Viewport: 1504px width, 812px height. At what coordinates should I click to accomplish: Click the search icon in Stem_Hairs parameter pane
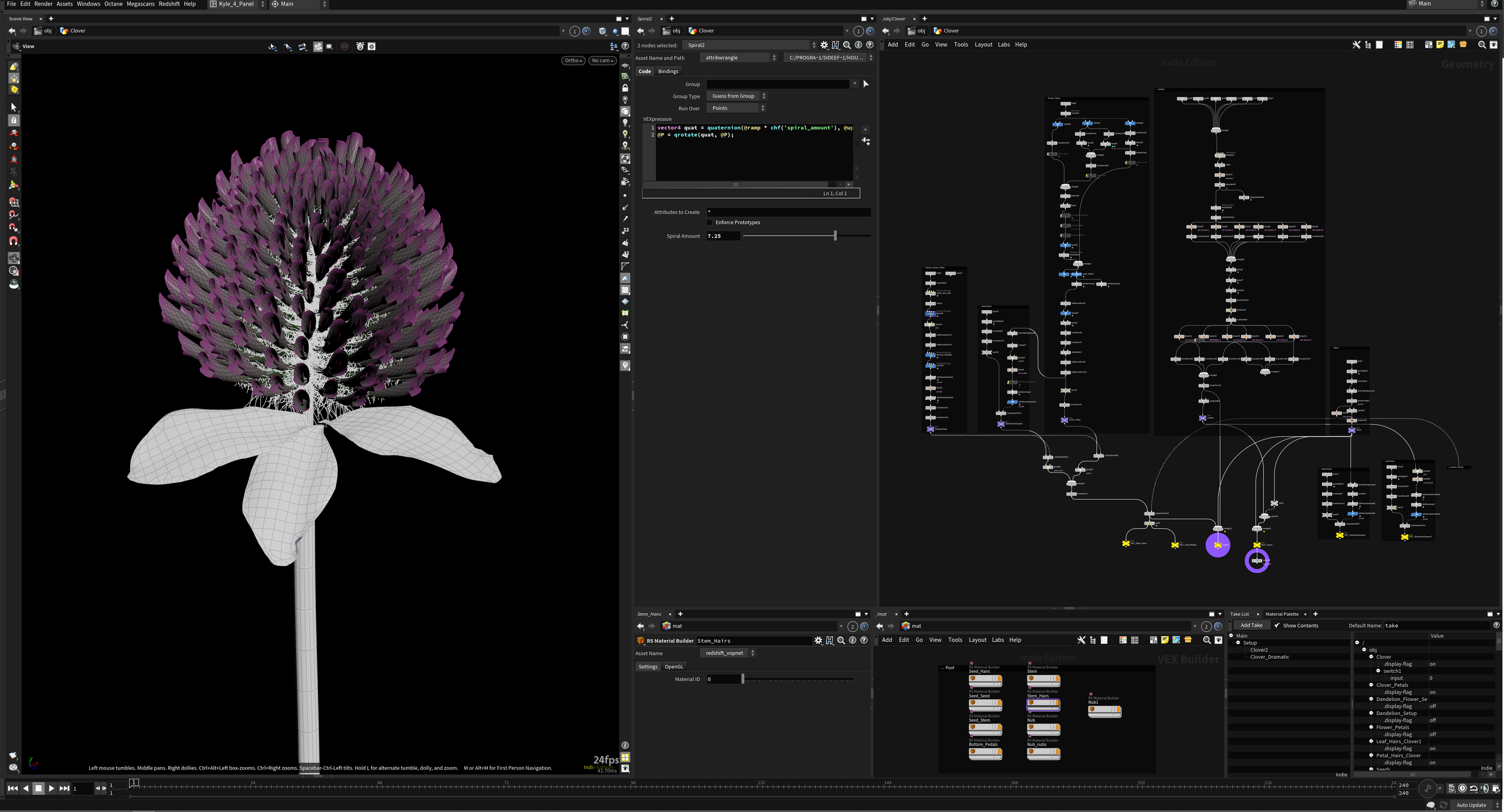click(841, 641)
